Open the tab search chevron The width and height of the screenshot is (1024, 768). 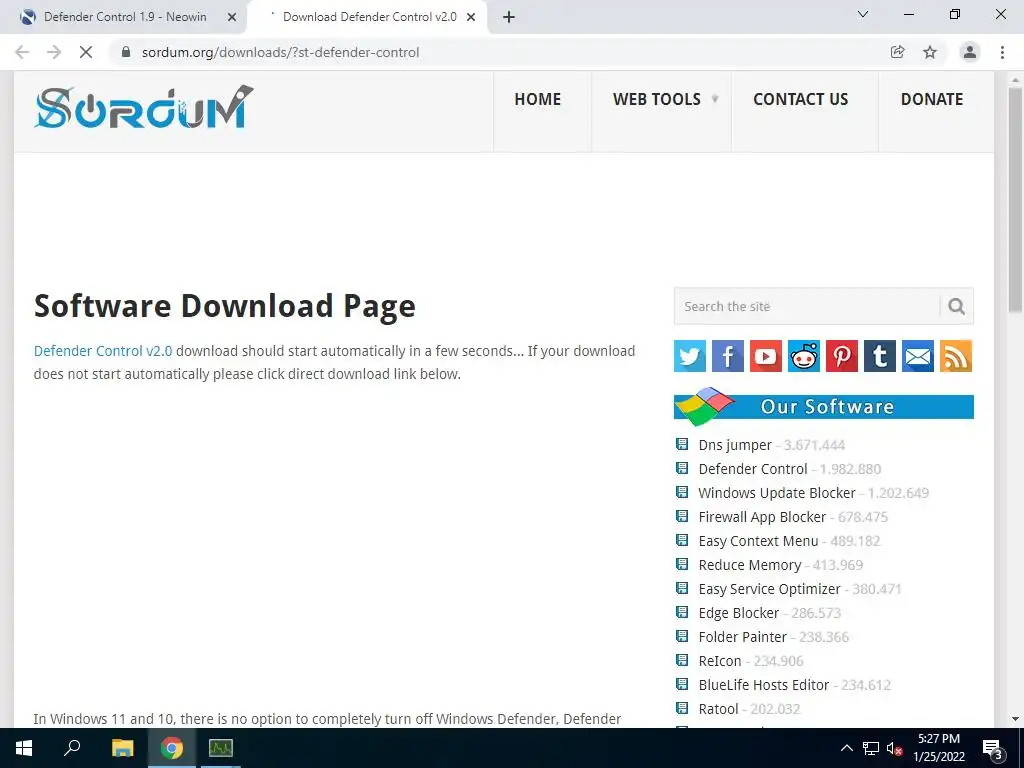coord(863,14)
